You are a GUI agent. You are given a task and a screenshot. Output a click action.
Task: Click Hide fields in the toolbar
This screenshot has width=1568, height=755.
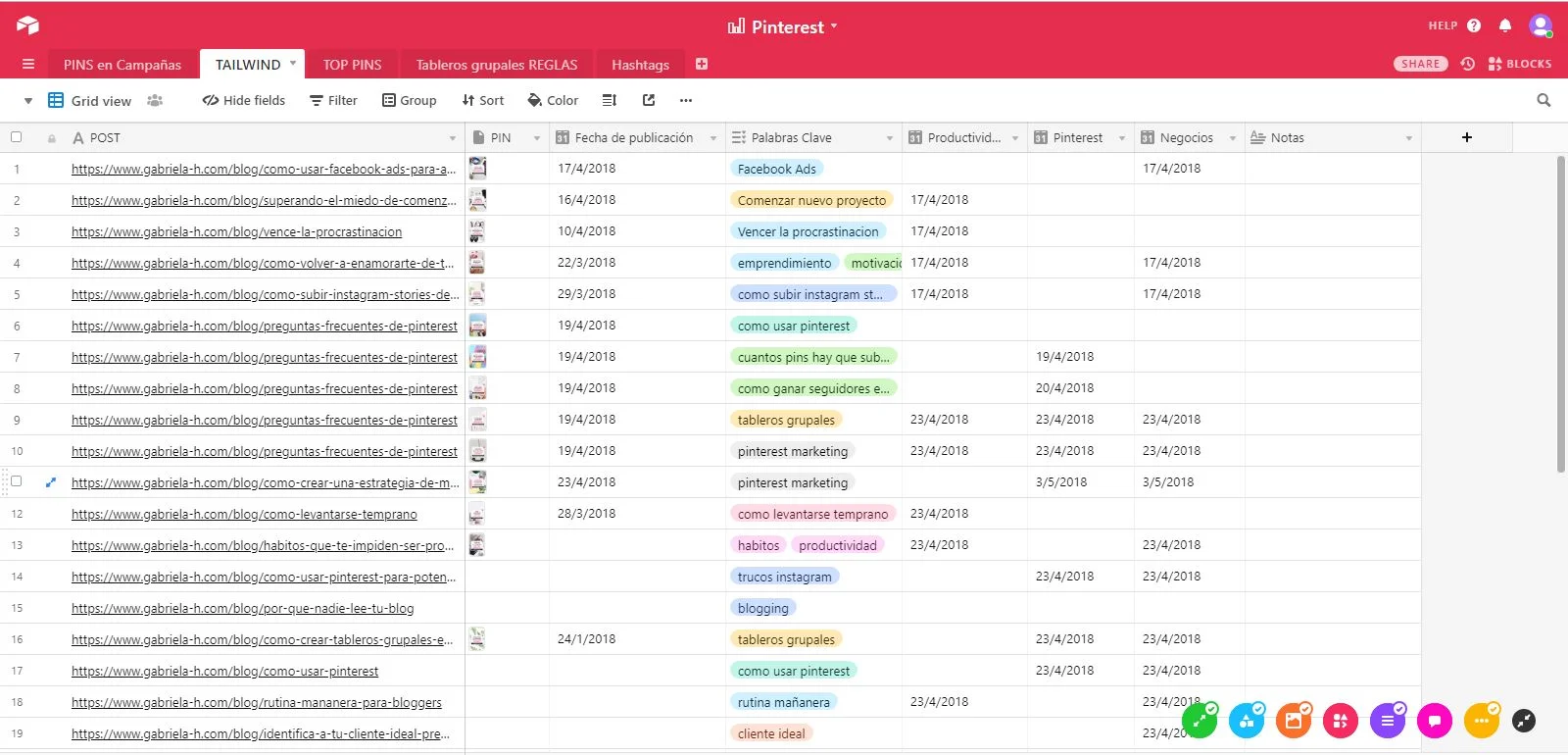pos(244,100)
